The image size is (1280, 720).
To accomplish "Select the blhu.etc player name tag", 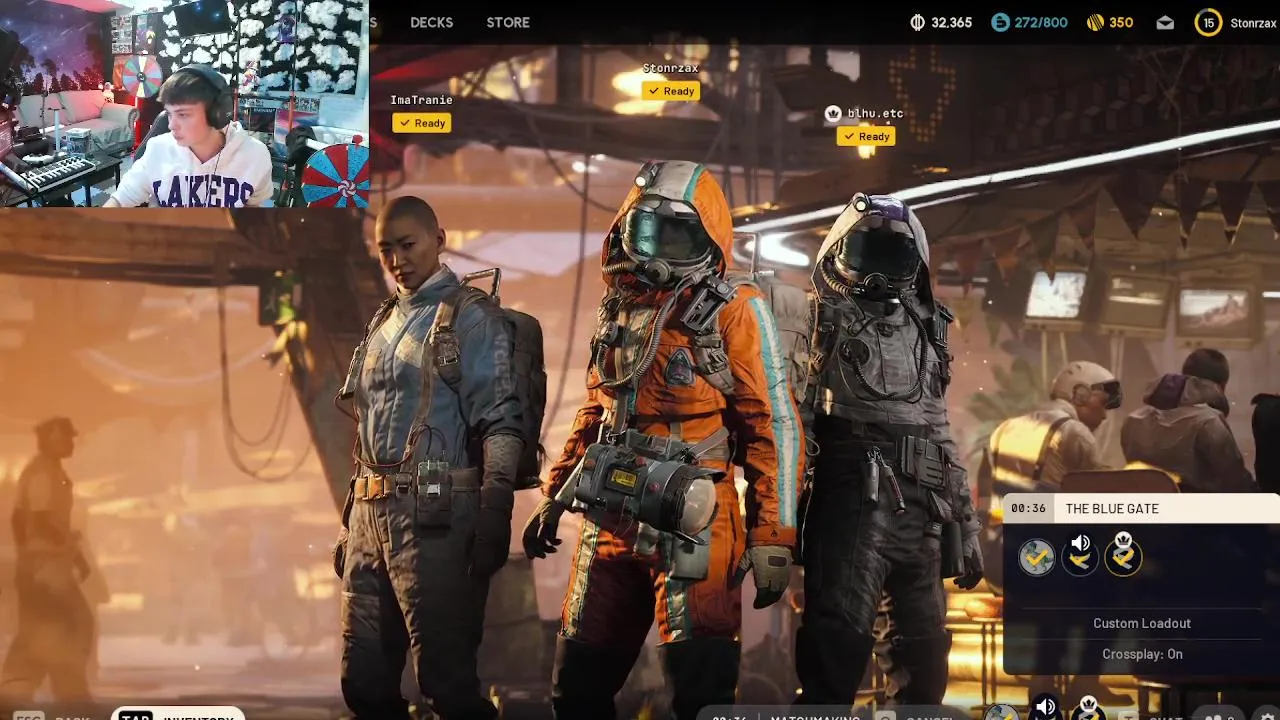I will (875, 114).
